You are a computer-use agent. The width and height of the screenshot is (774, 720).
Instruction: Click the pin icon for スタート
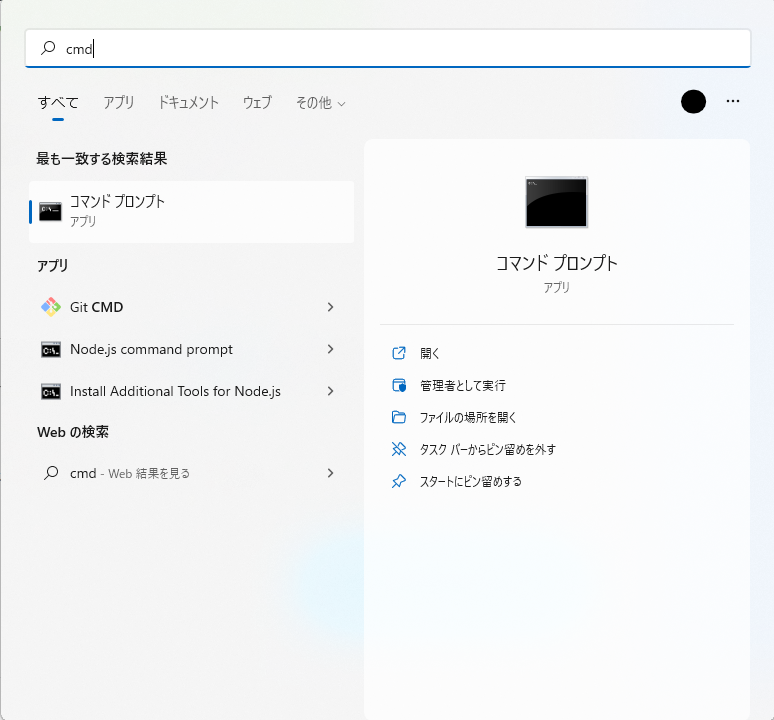pos(399,481)
